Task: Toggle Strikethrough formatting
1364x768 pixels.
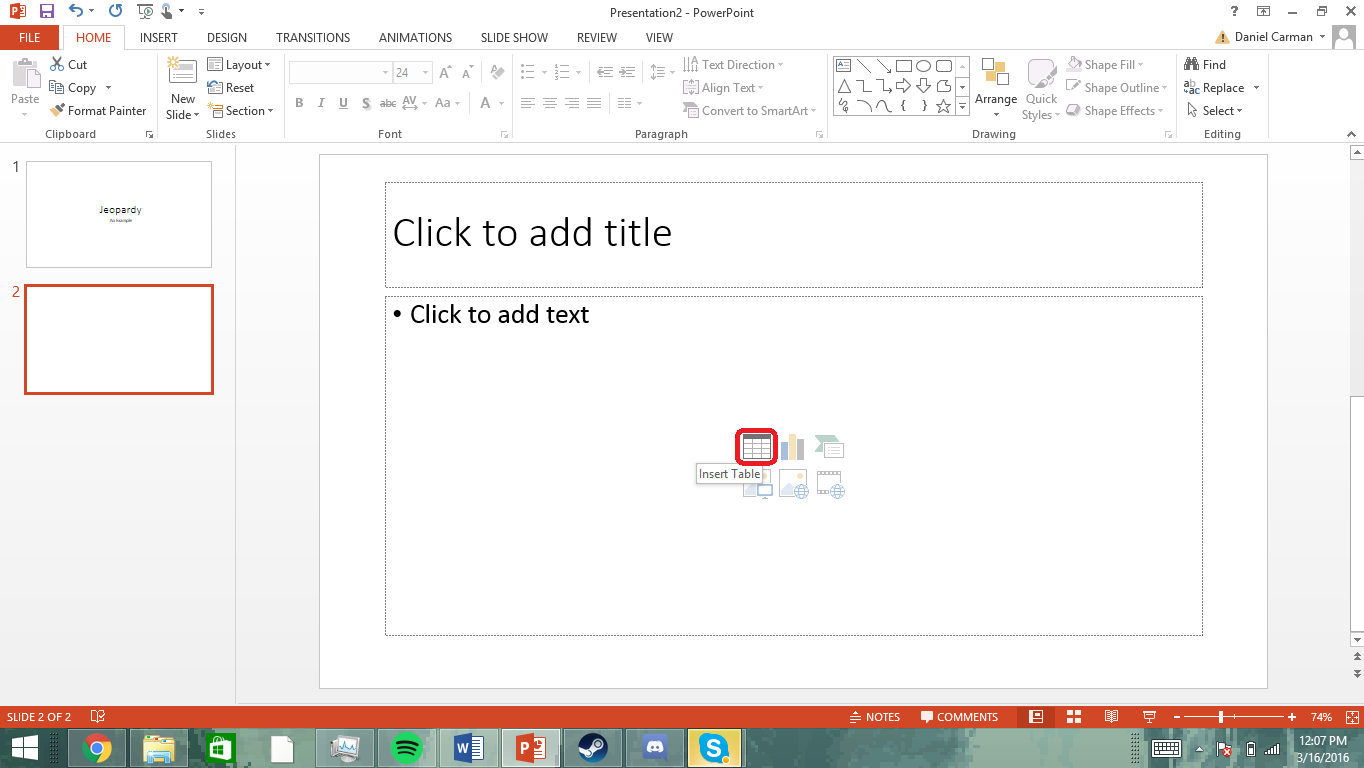Action: point(388,103)
